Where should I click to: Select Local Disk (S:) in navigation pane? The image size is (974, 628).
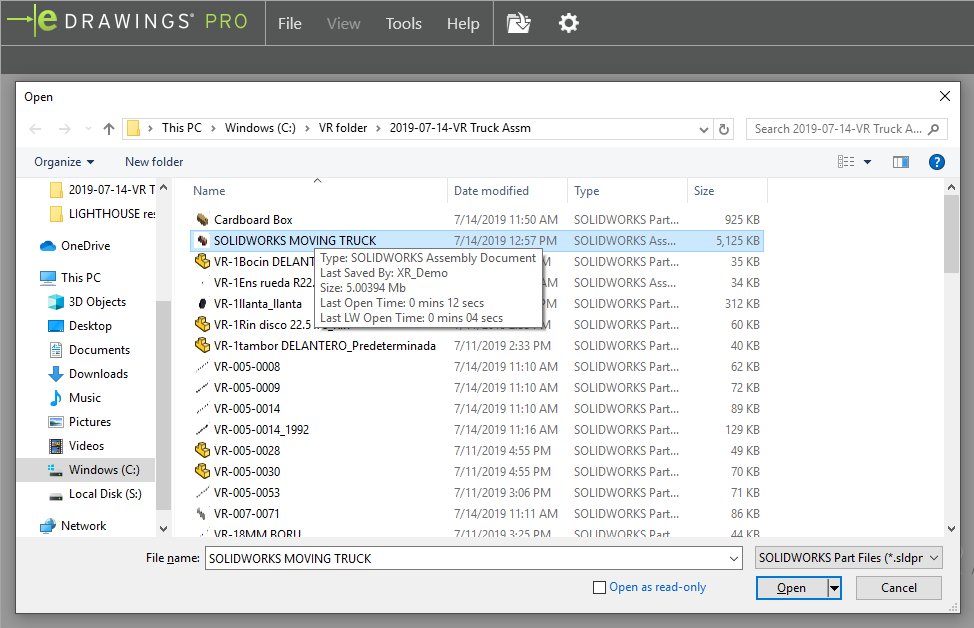tap(96, 494)
